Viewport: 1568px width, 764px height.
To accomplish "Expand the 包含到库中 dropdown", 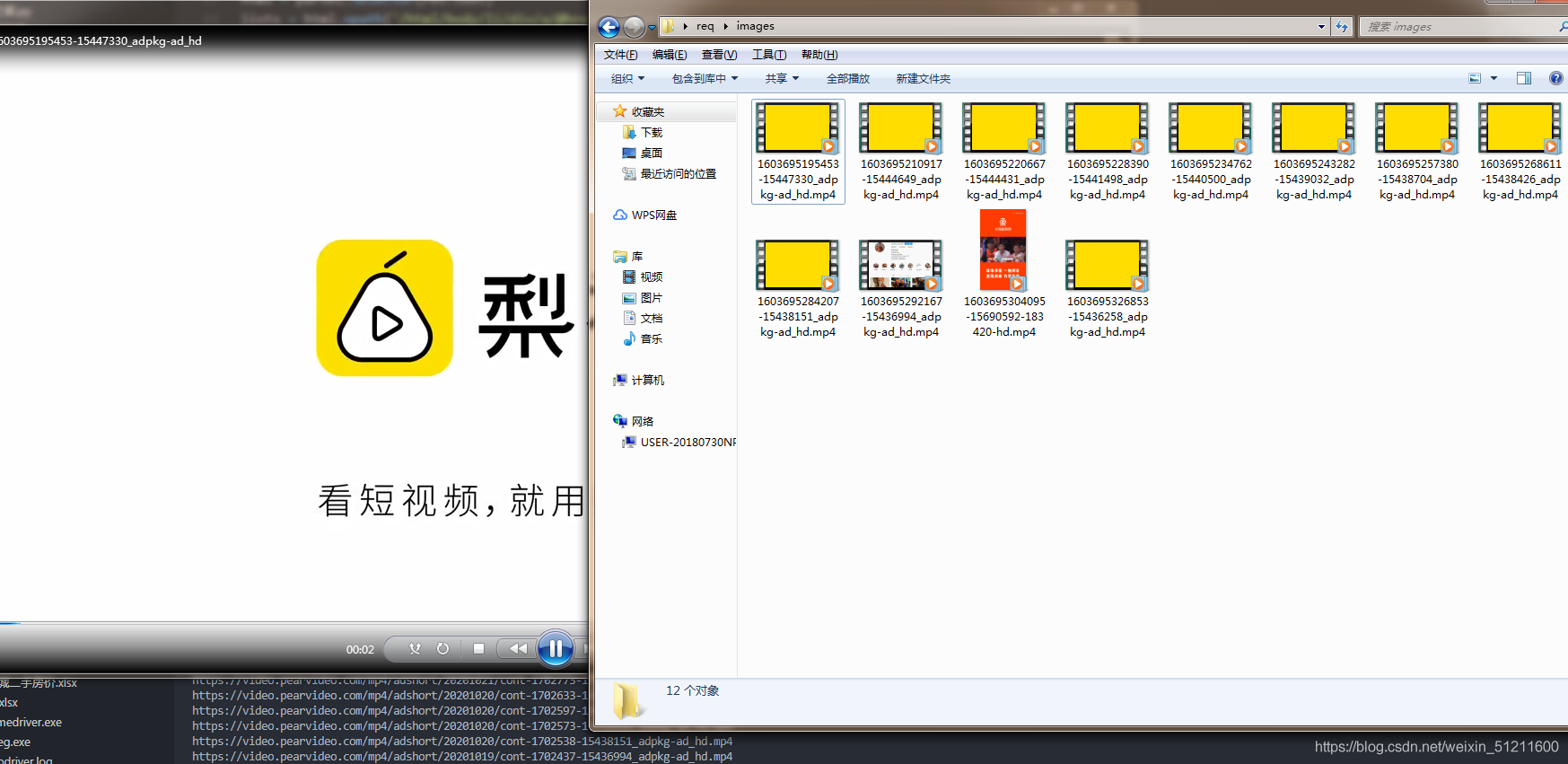I will pyautogui.click(x=705, y=79).
